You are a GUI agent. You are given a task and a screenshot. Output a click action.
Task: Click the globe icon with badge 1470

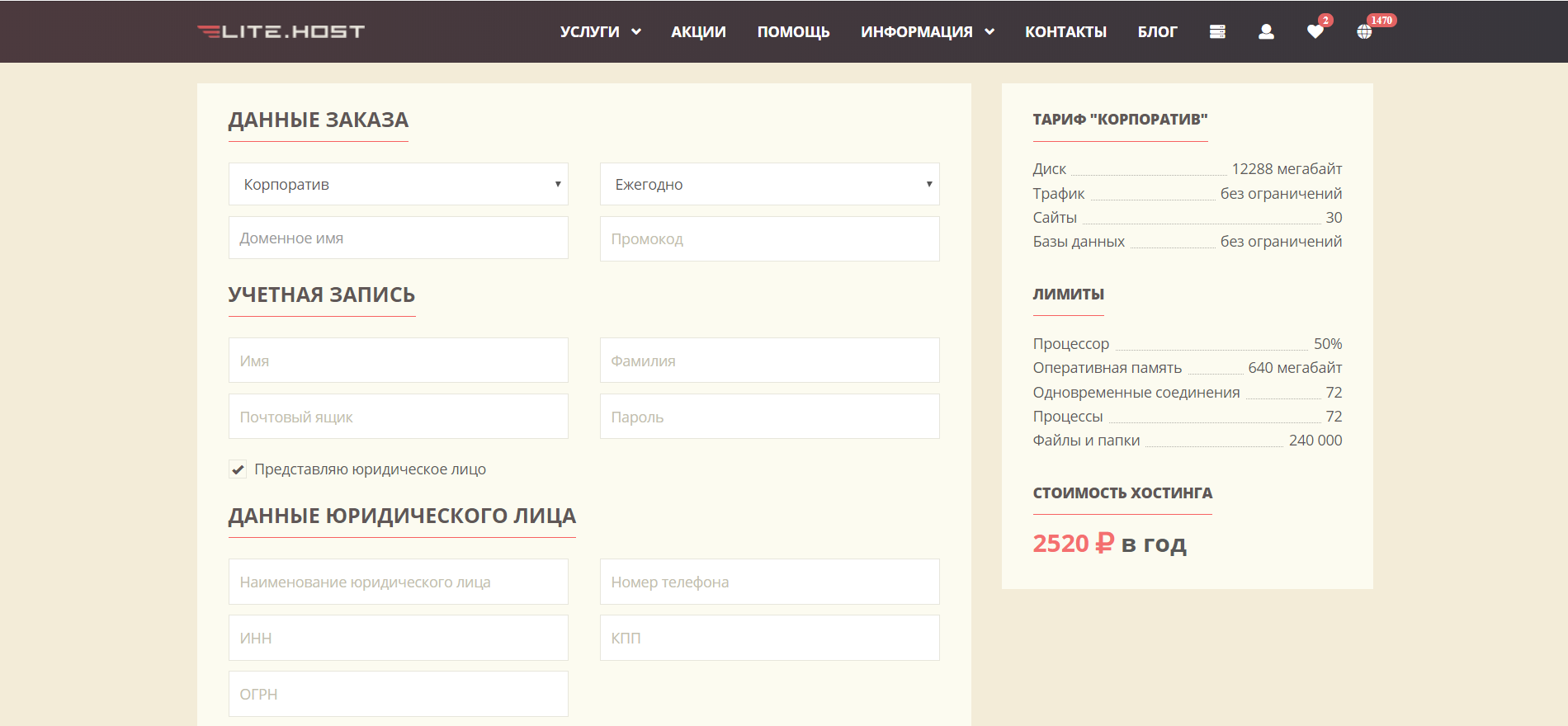1364,31
